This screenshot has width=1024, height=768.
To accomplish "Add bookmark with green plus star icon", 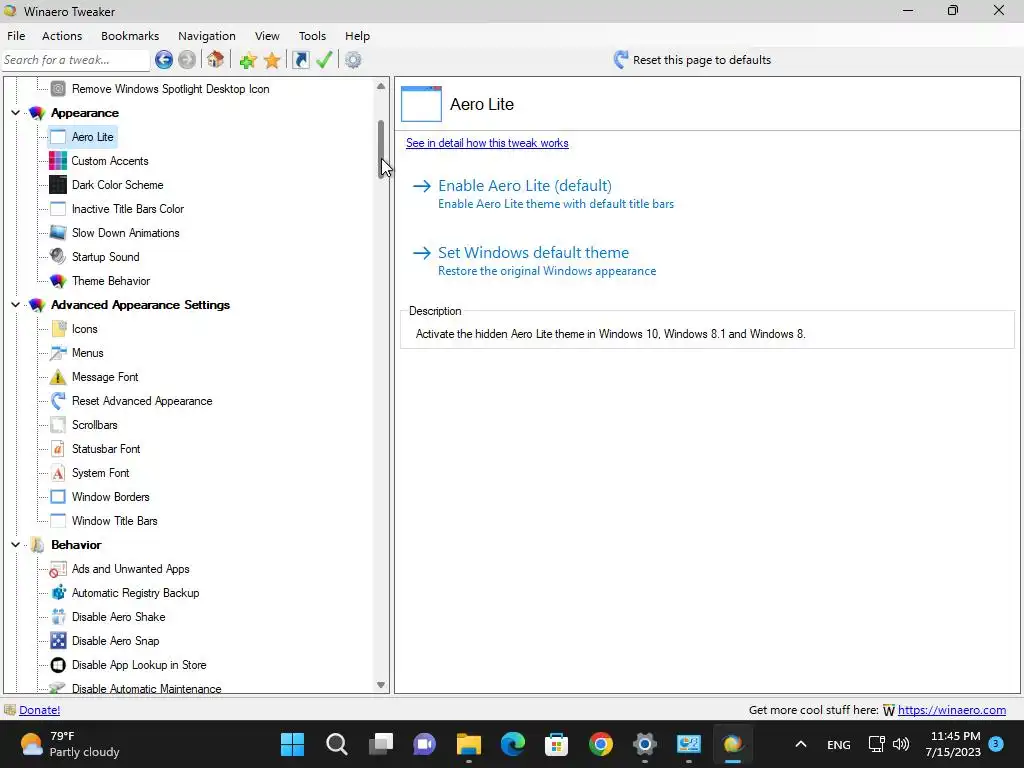I will (x=248, y=61).
